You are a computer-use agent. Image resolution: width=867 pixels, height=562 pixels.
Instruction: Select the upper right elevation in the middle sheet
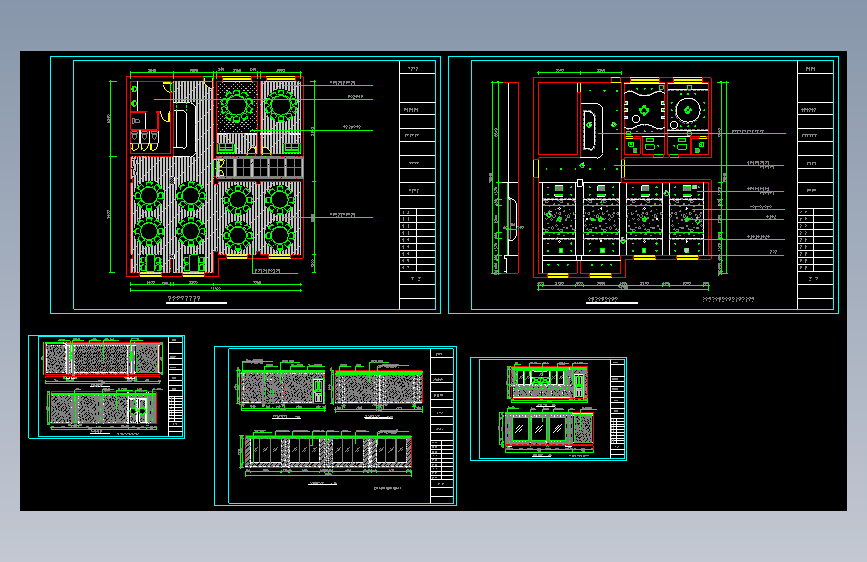click(379, 386)
